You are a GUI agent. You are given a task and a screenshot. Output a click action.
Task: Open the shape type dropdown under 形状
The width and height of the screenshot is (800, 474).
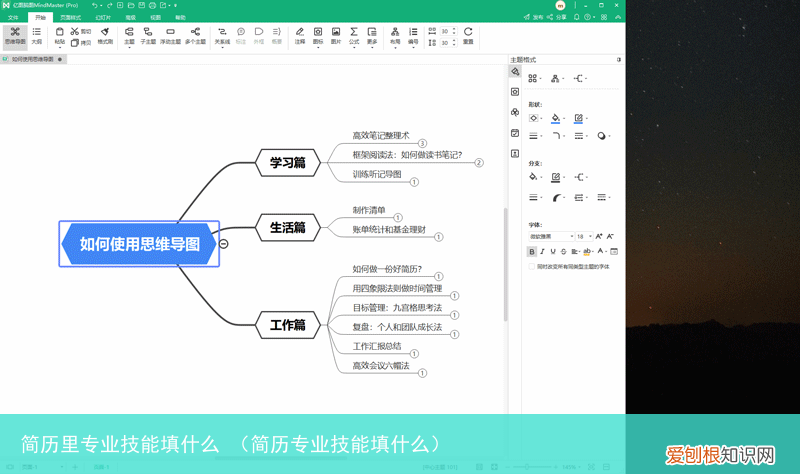click(535, 118)
